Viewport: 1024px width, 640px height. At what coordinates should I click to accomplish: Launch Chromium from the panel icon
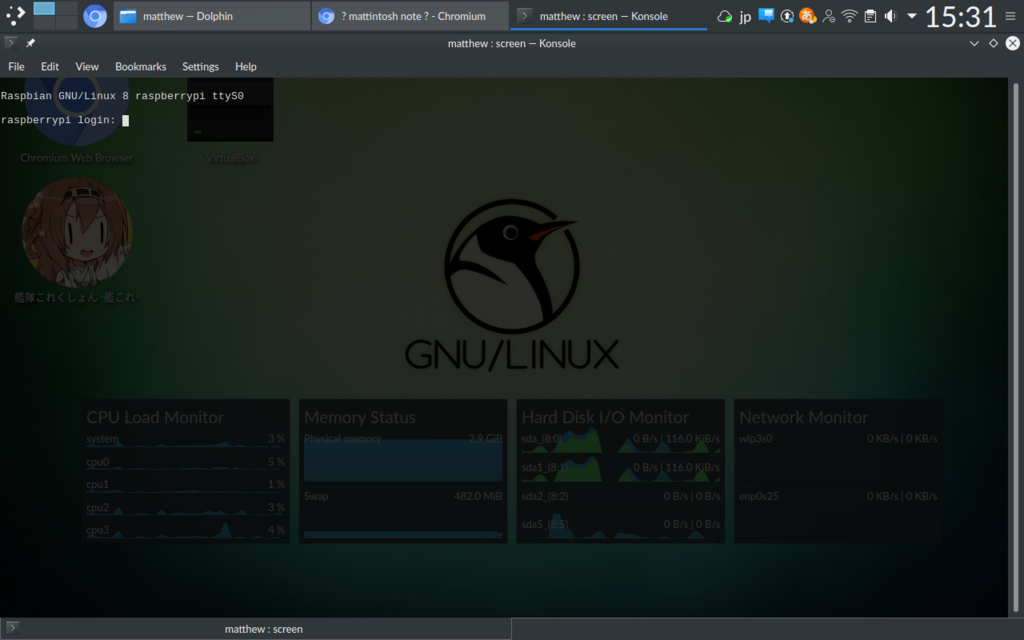(95, 16)
